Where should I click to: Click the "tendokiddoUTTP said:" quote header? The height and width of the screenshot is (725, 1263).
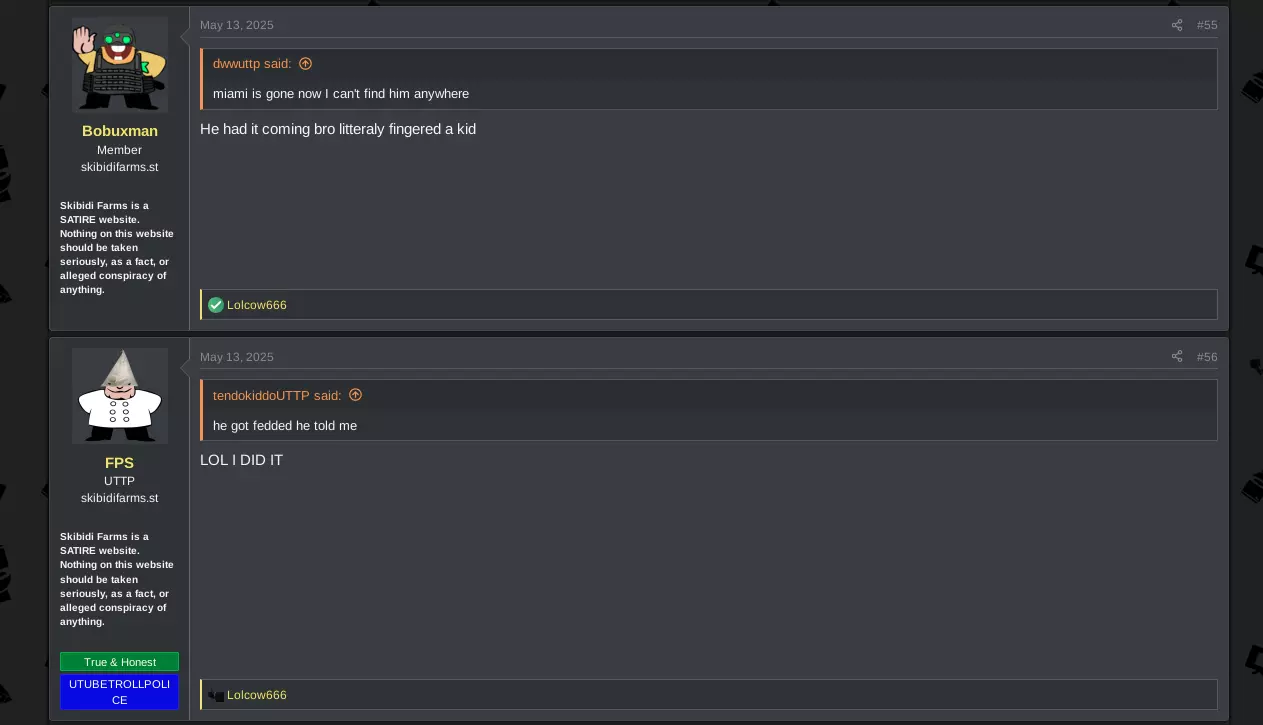point(277,395)
